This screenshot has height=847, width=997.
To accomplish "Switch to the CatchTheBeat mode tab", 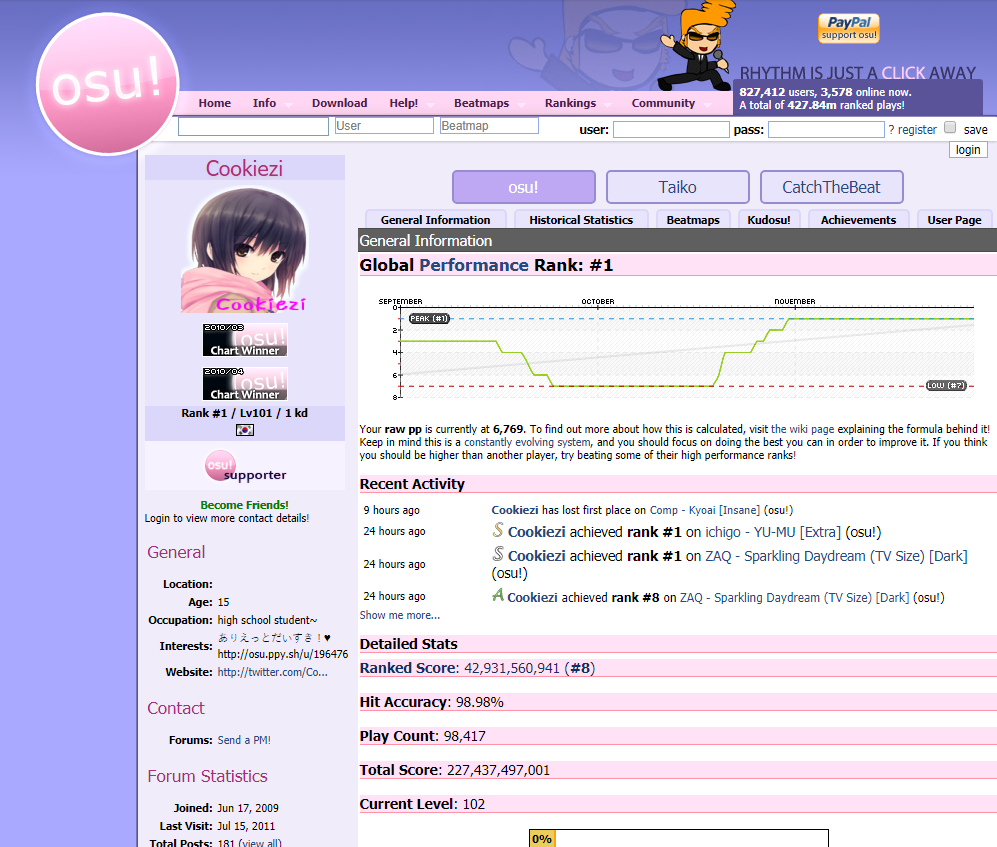I will (831, 187).
